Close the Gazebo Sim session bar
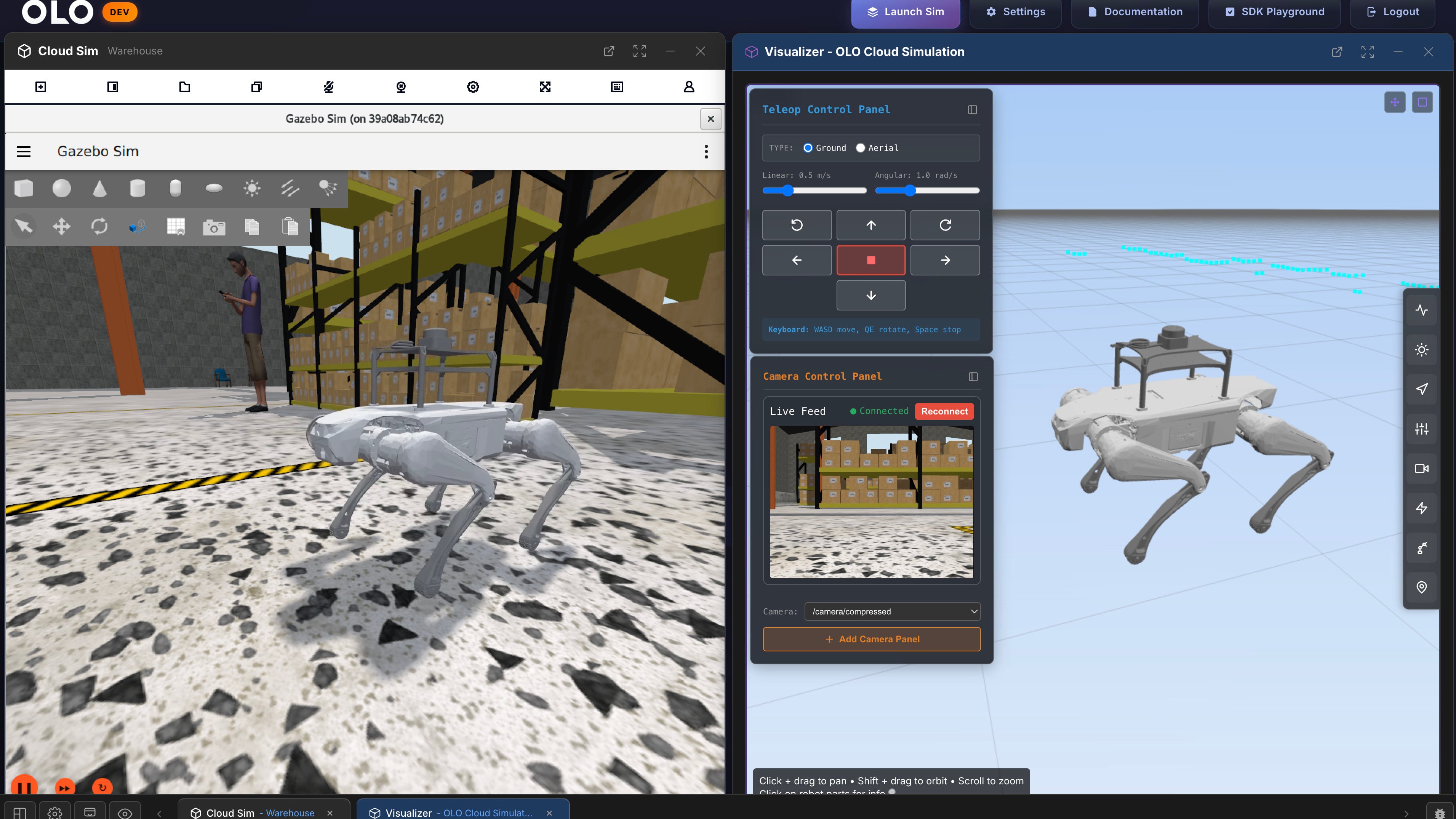 (710, 119)
